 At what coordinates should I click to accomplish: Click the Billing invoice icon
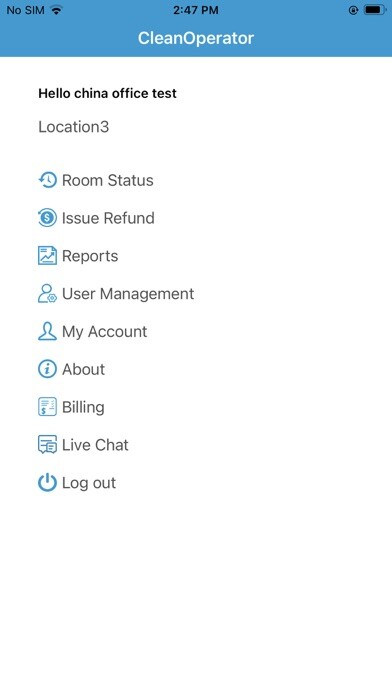(x=48, y=407)
